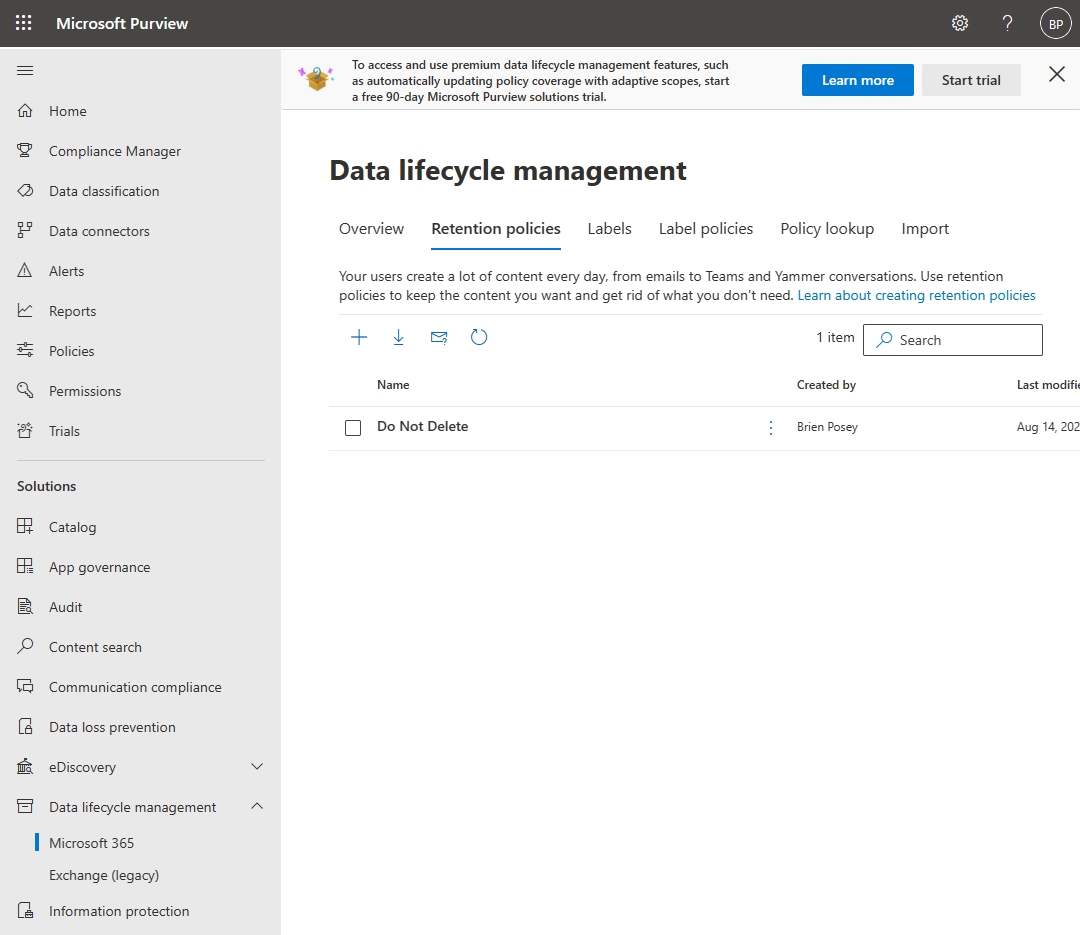Image resolution: width=1080 pixels, height=935 pixels.
Task: Switch to the Labels tab
Action: pos(609,228)
